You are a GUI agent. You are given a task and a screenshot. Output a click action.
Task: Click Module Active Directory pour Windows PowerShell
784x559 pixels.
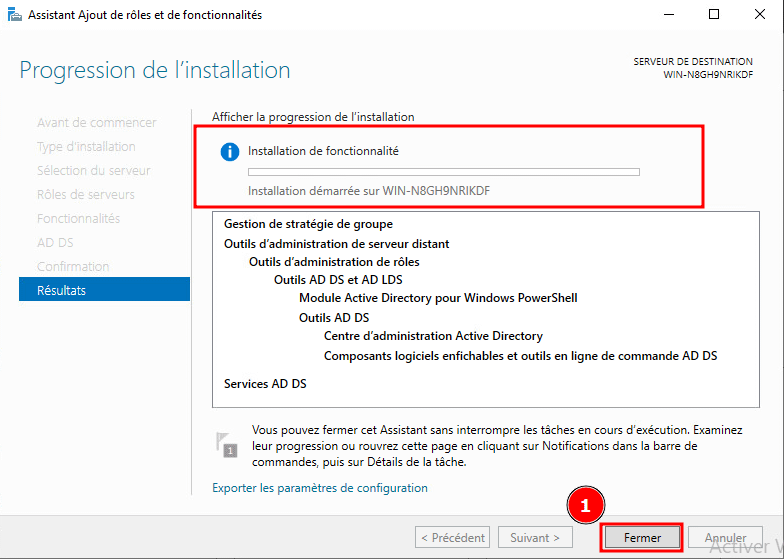click(x=438, y=298)
